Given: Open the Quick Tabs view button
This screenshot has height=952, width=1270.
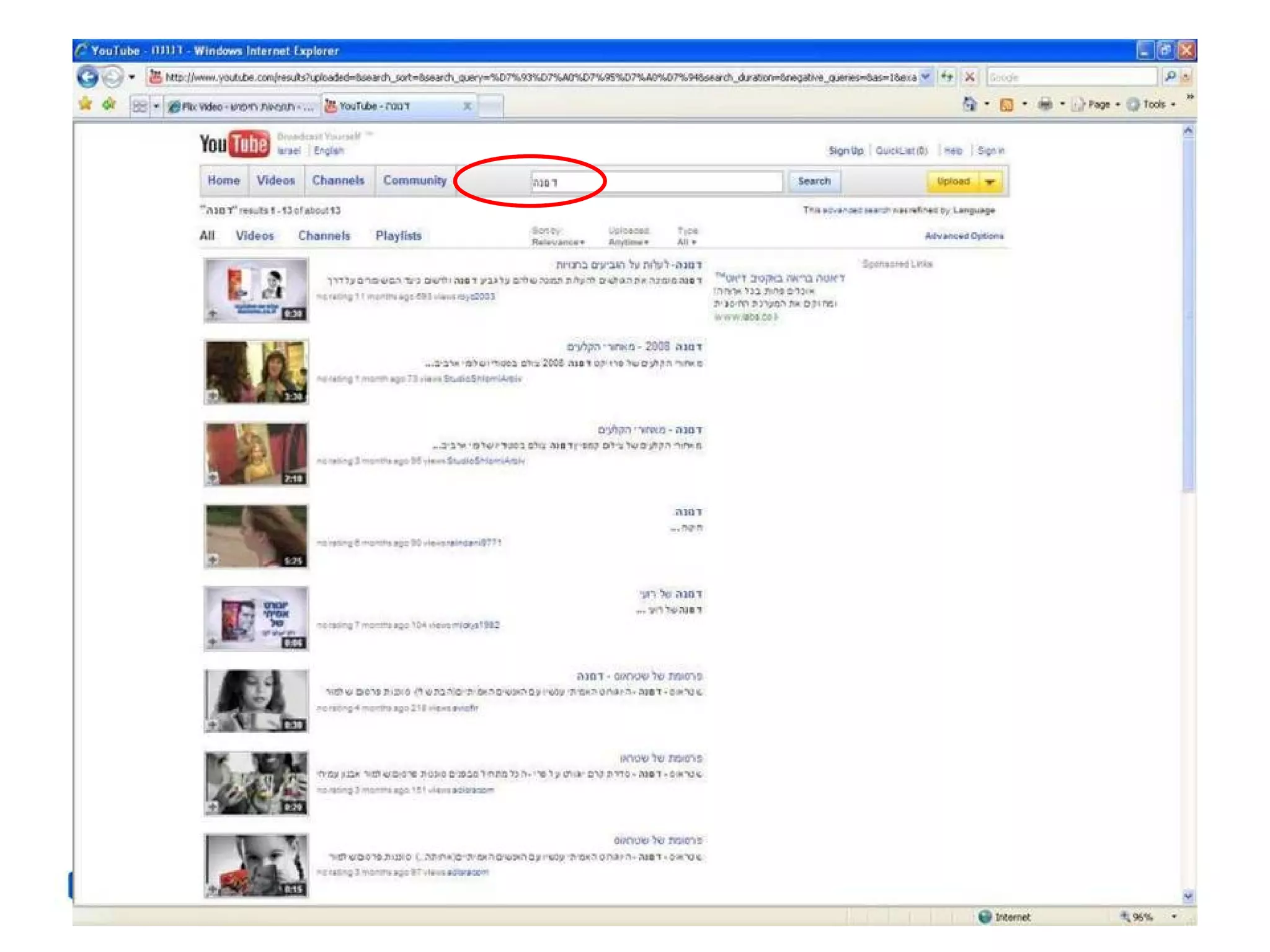Looking at the screenshot, I should pyautogui.click(x=140, y=107).
